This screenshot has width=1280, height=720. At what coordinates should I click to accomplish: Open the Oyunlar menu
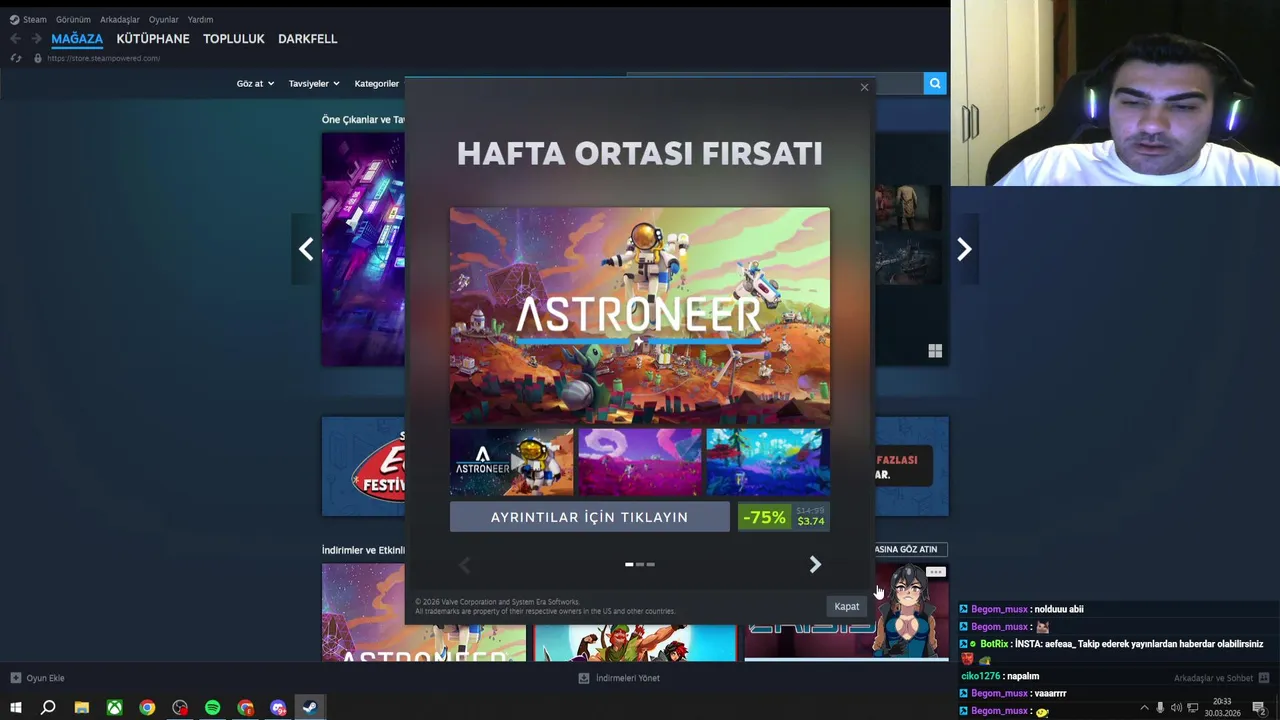[x=164, y=19]
